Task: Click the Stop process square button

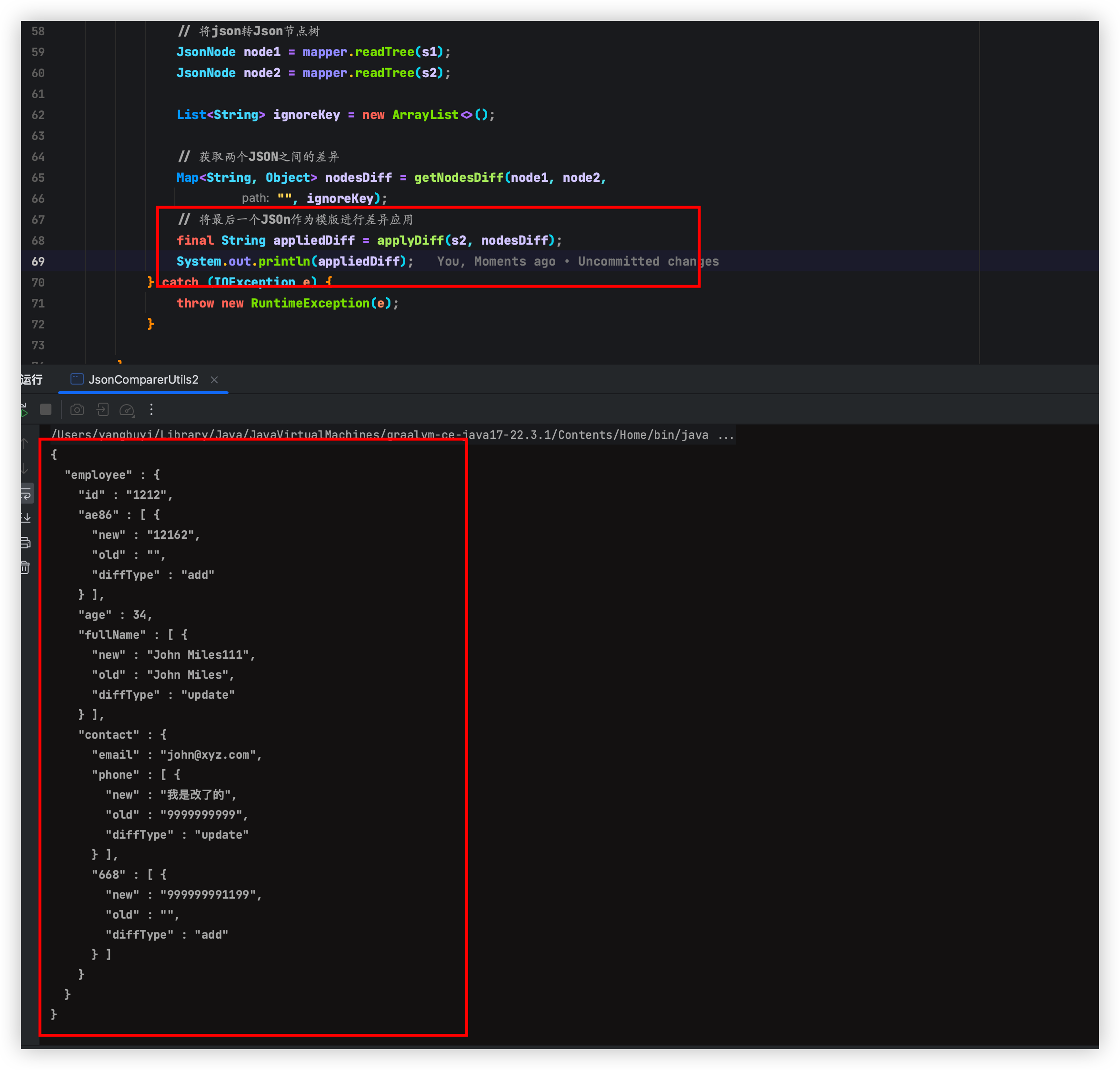Action: (x=46, y=409)
